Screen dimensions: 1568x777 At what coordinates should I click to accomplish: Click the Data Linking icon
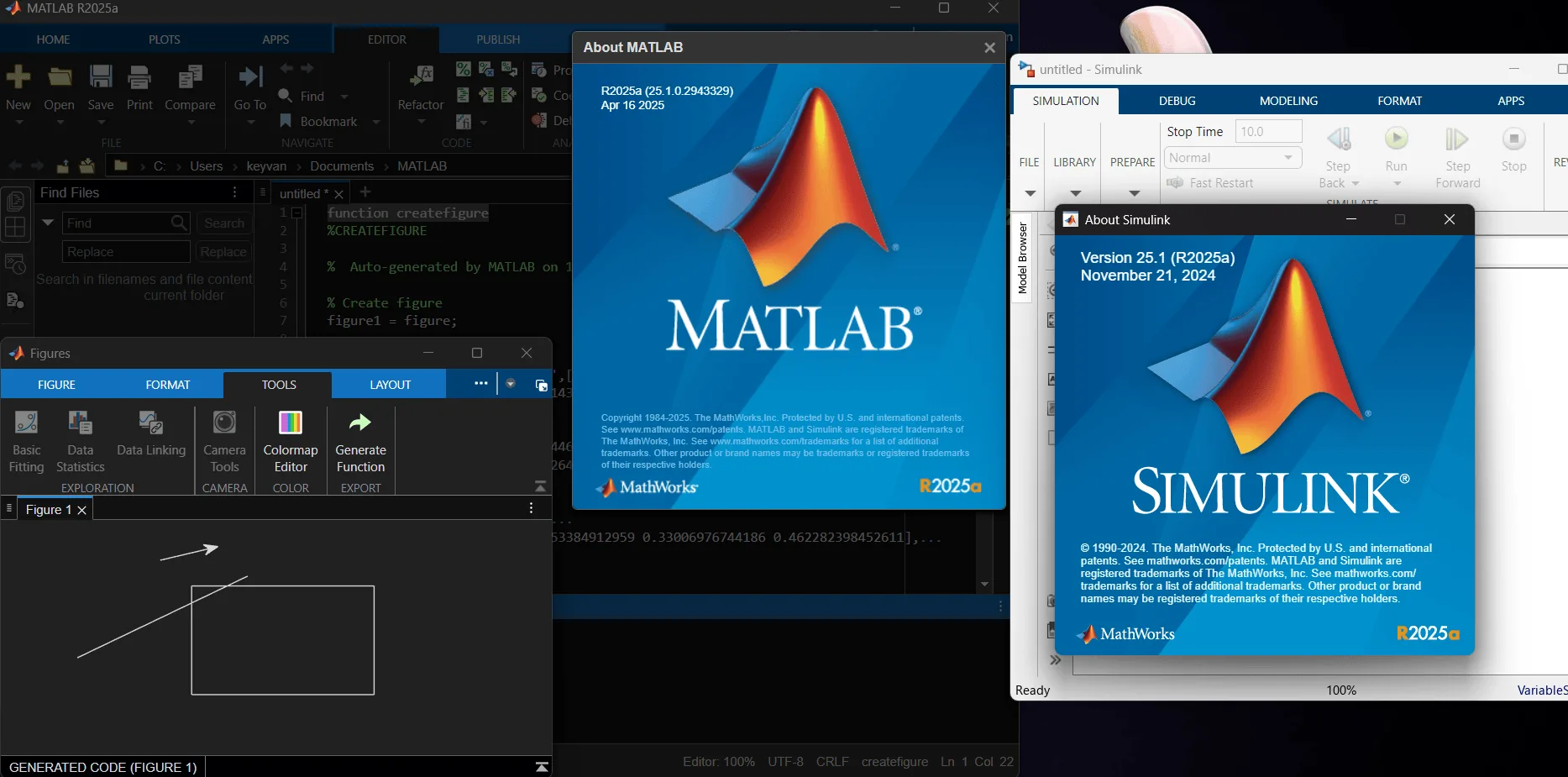coord(151,422)
